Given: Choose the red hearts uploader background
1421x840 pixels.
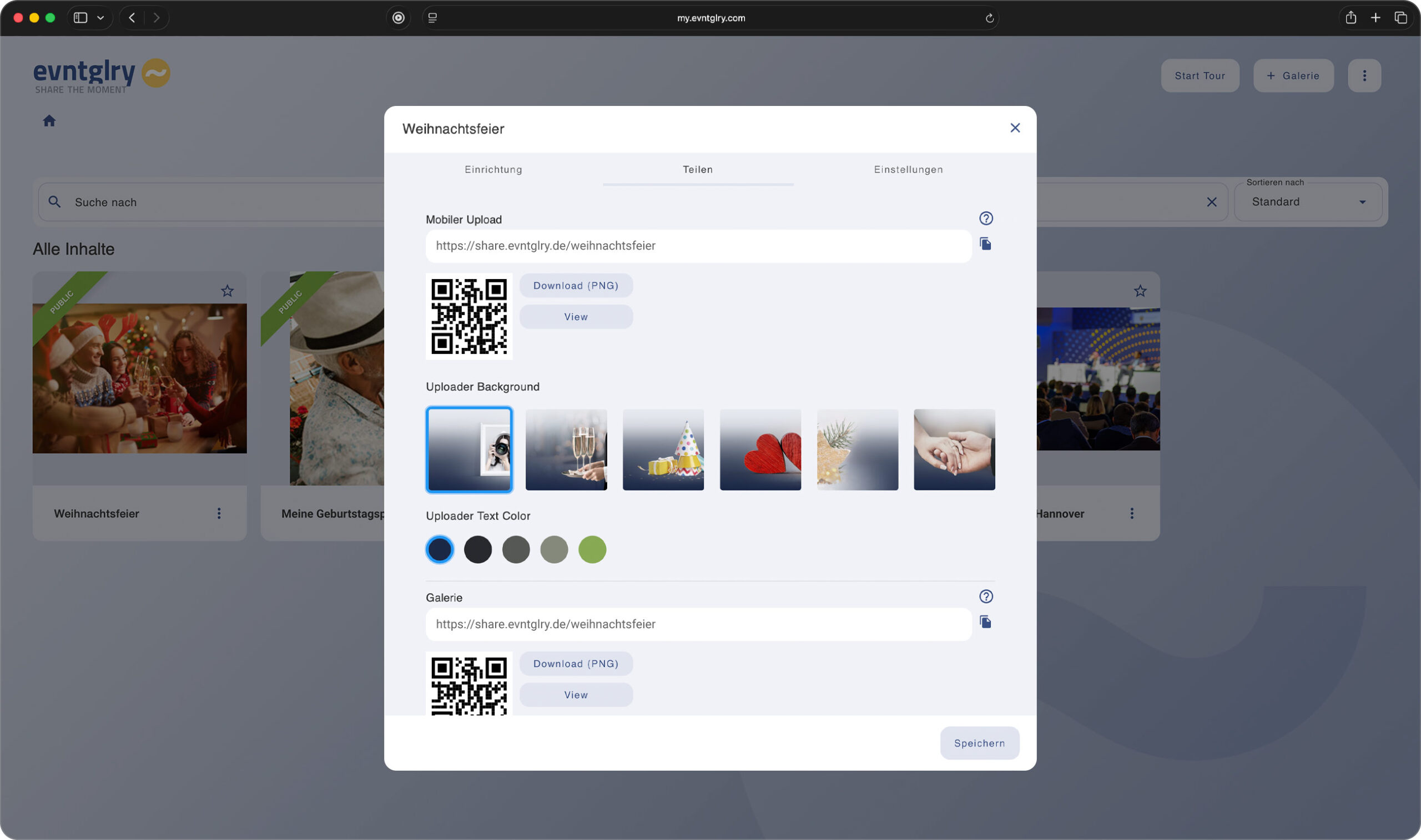Looking at the screenshot, I should tap(760, 449).
